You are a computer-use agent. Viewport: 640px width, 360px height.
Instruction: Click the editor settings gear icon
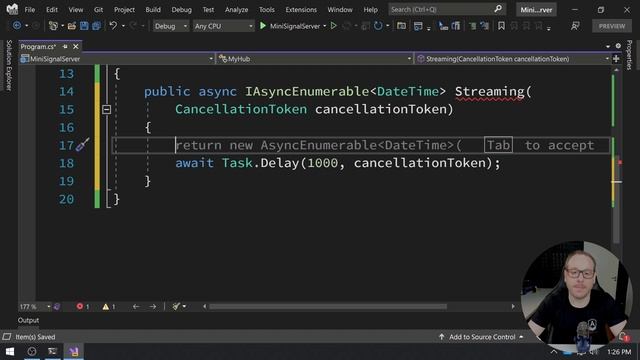[x=618, y=46]
